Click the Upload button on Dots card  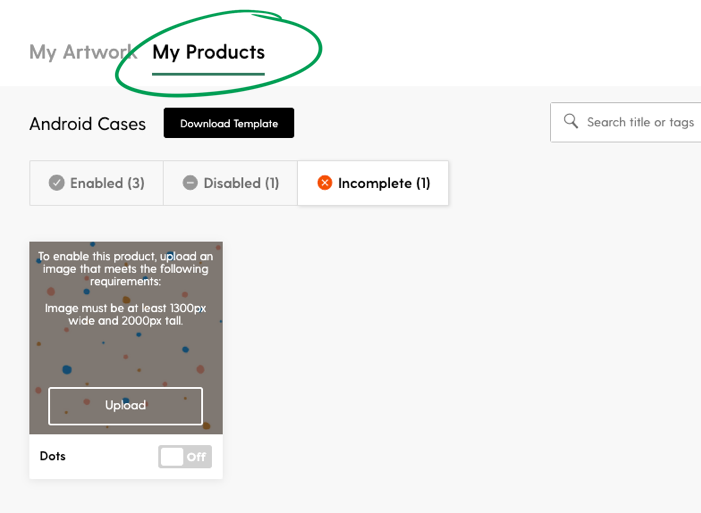[125, 406]
